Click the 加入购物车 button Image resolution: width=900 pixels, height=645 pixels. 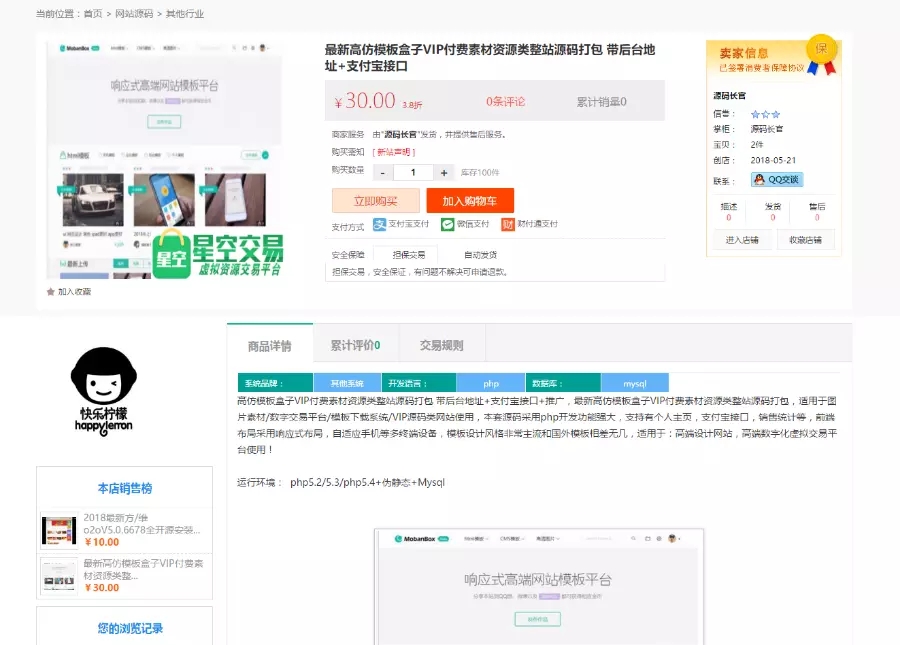(469, 200)
